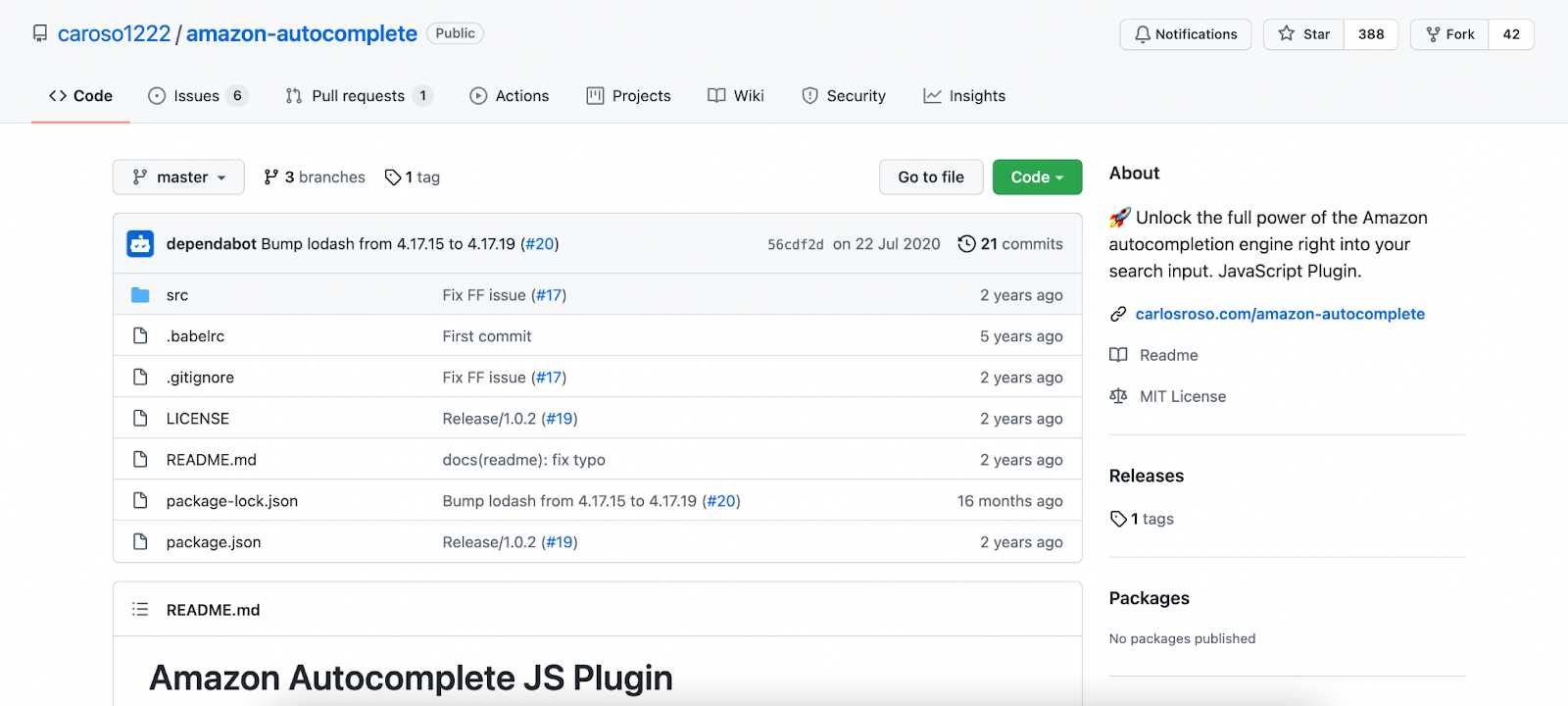Open the .gitignore file
This screenshot has height=706, width=1568.
tap(200, 378)
